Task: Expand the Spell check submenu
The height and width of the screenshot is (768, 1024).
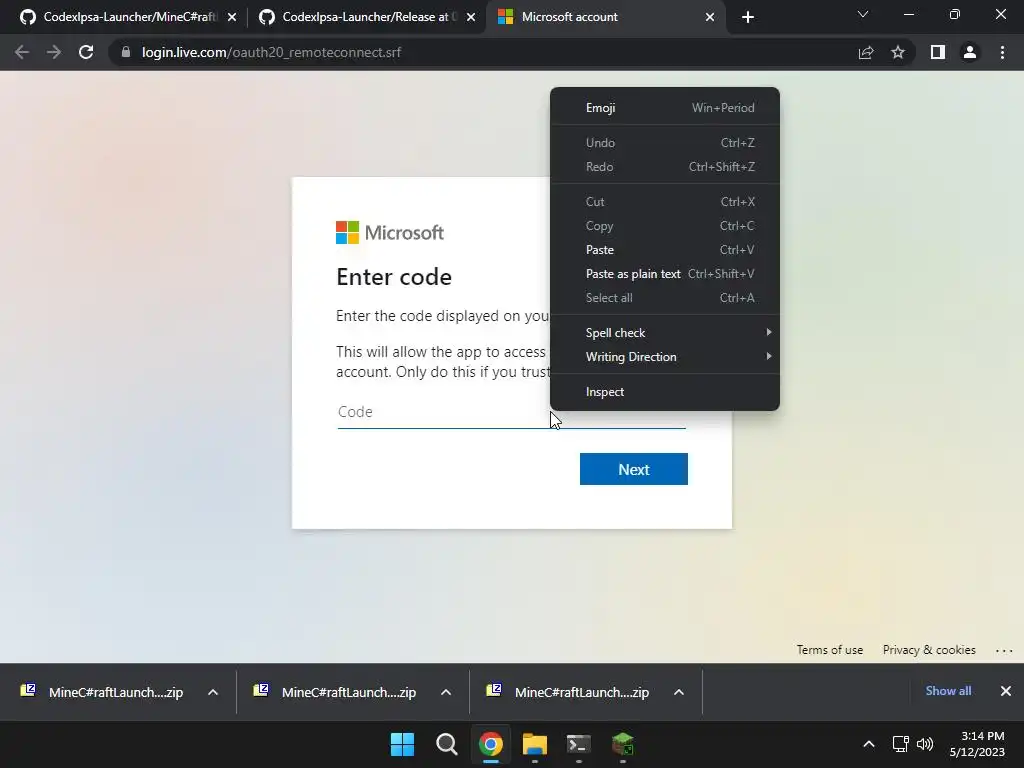Action: point(665,332)
